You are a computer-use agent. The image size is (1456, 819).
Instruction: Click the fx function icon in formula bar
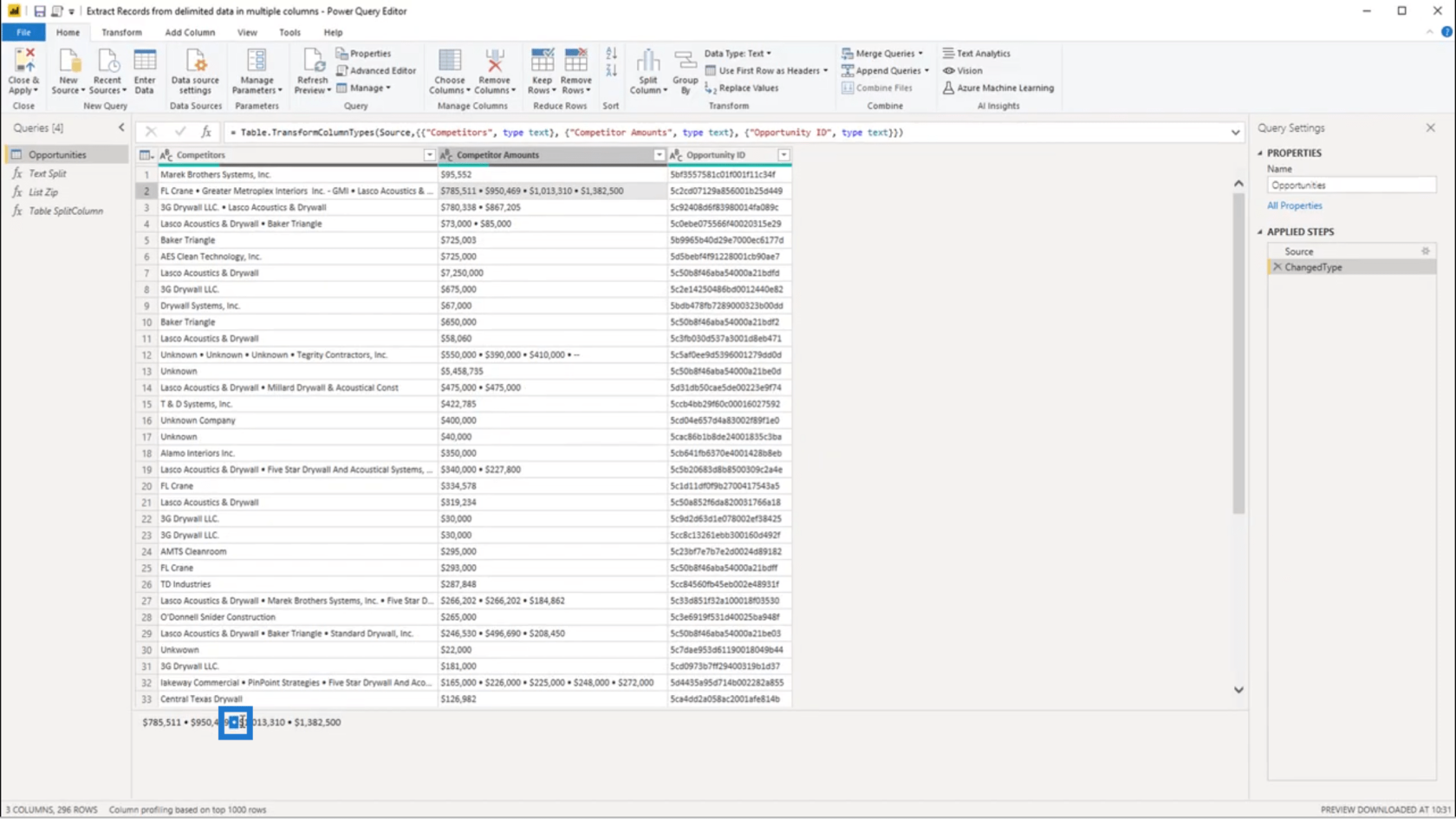[x=206, y=132]
